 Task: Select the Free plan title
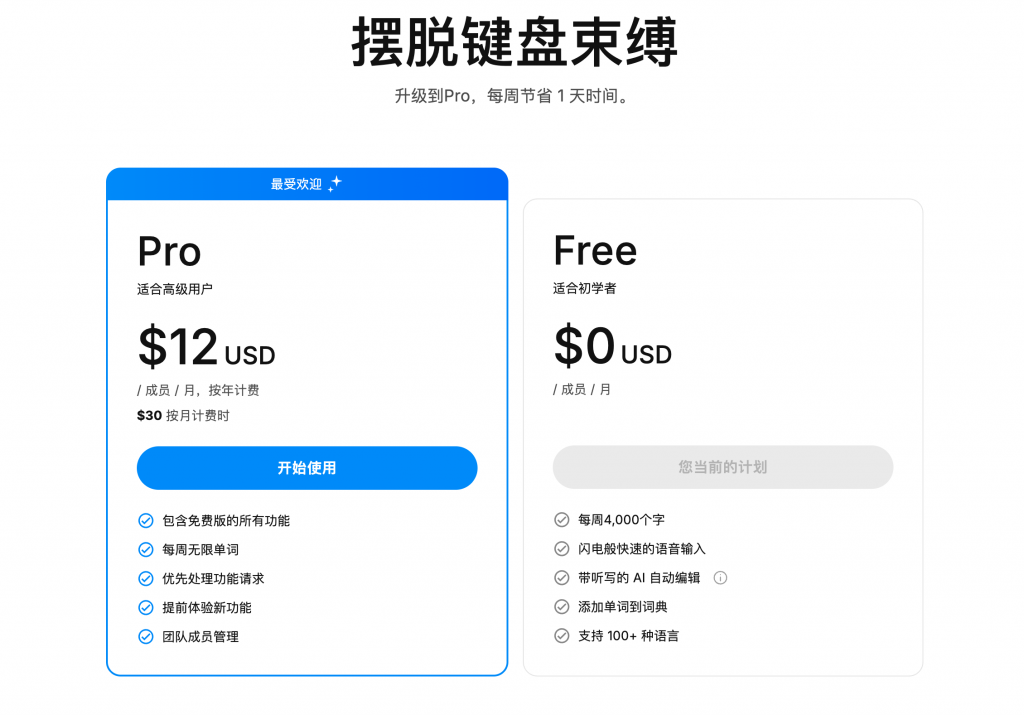point(595,250)
